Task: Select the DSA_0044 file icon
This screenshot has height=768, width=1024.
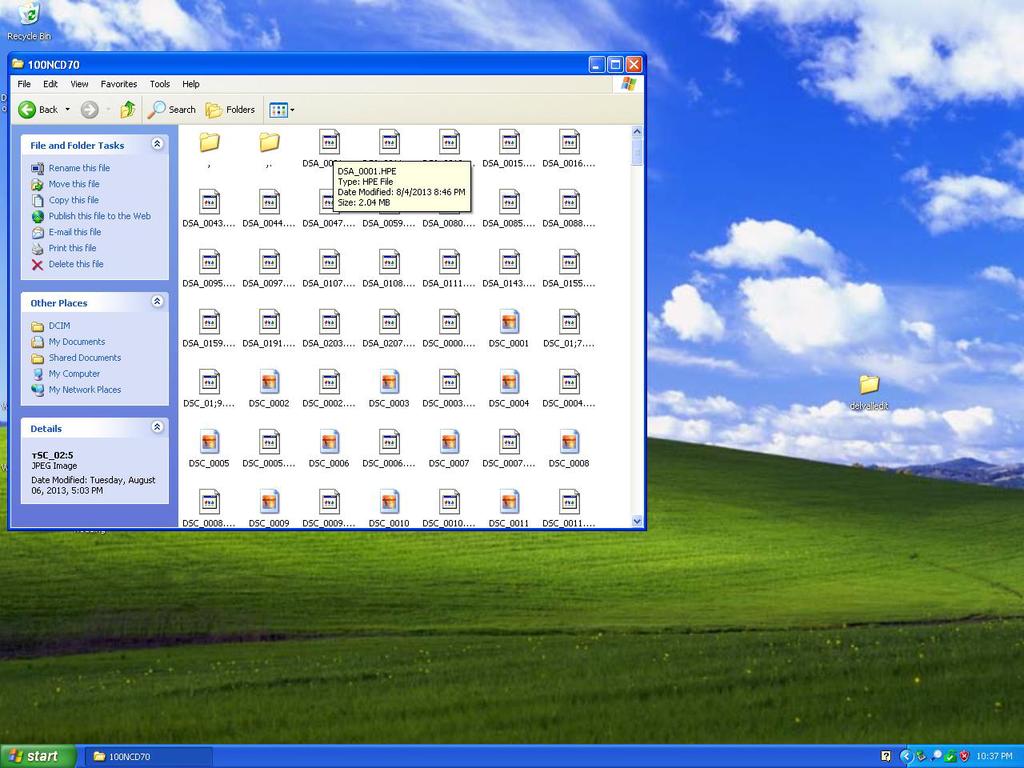Action: pos(269,202)
